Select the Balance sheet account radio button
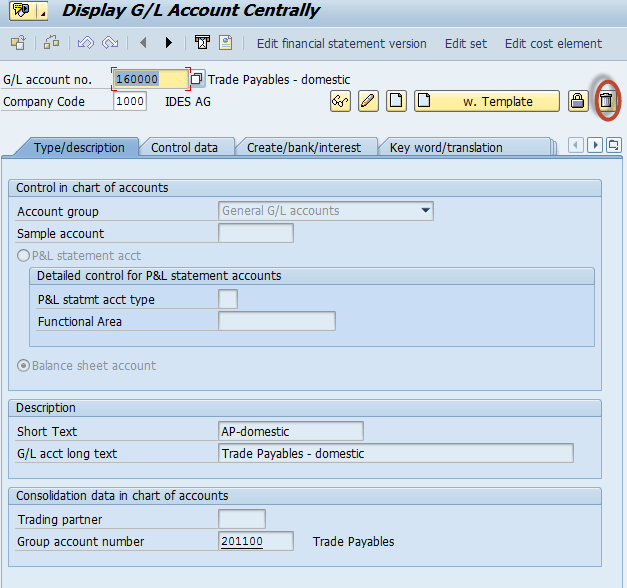The height and width of the screenshot is (588, 627). click(x=24, y=366)
